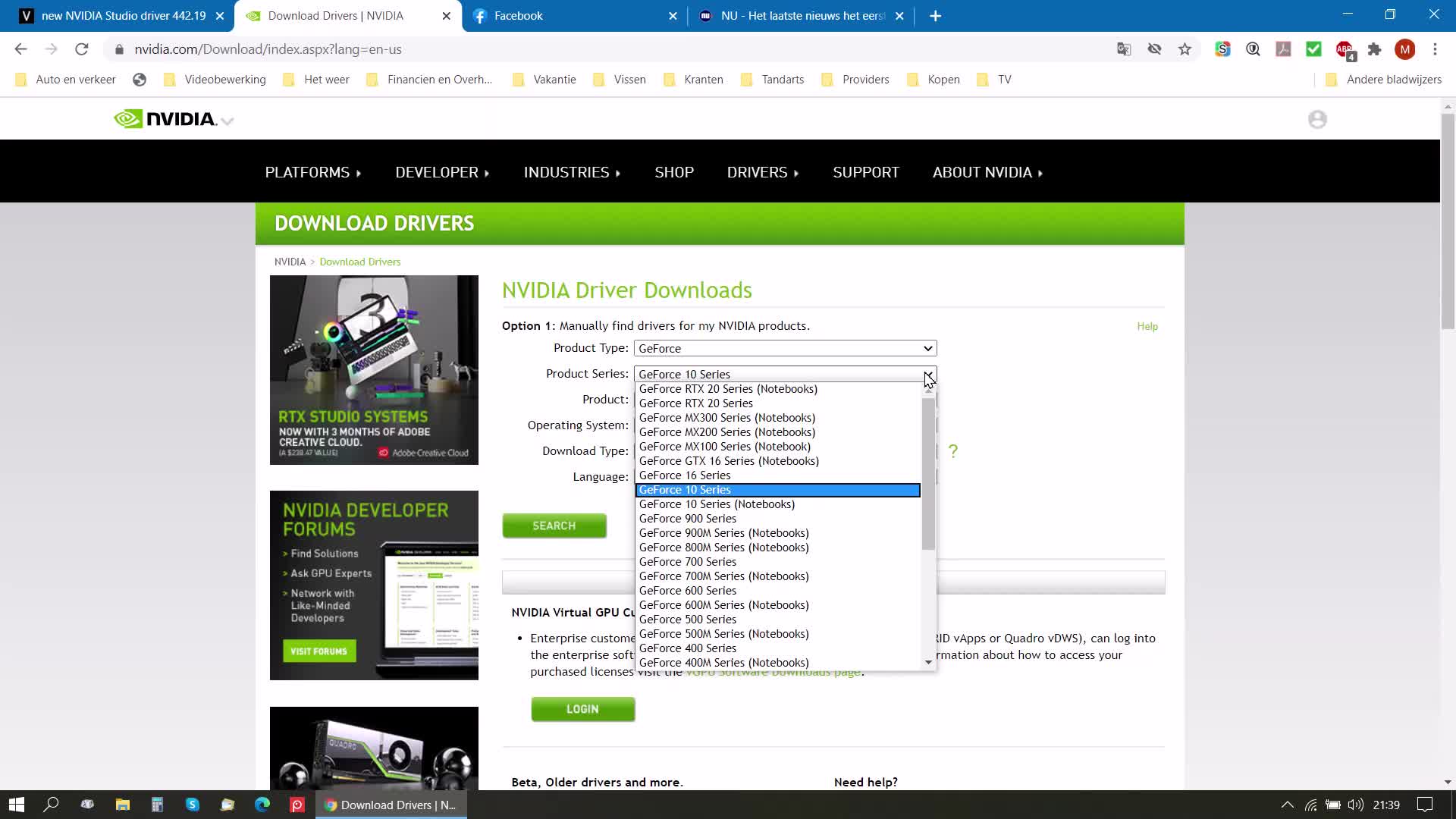Click the VISIT FORUMS banner button

coord(318,651)
